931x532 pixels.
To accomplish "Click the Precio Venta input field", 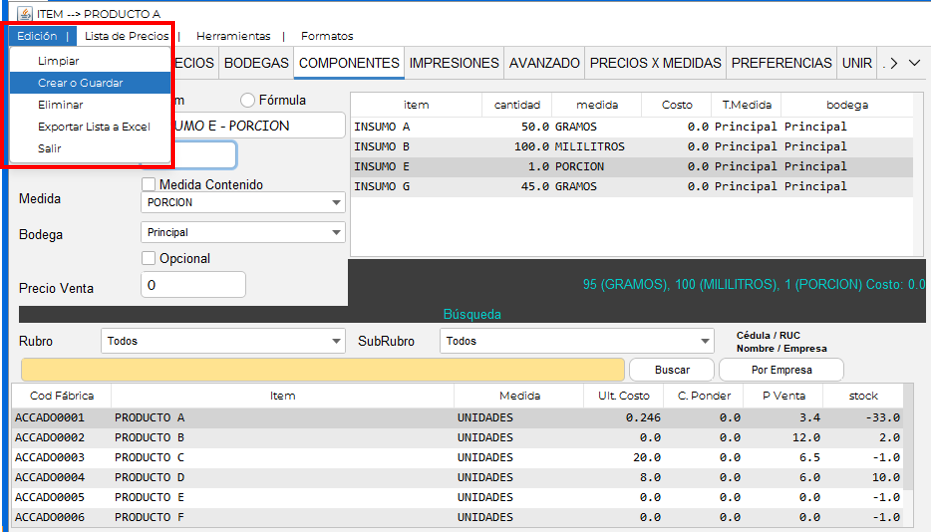I will tap(192, 286).
